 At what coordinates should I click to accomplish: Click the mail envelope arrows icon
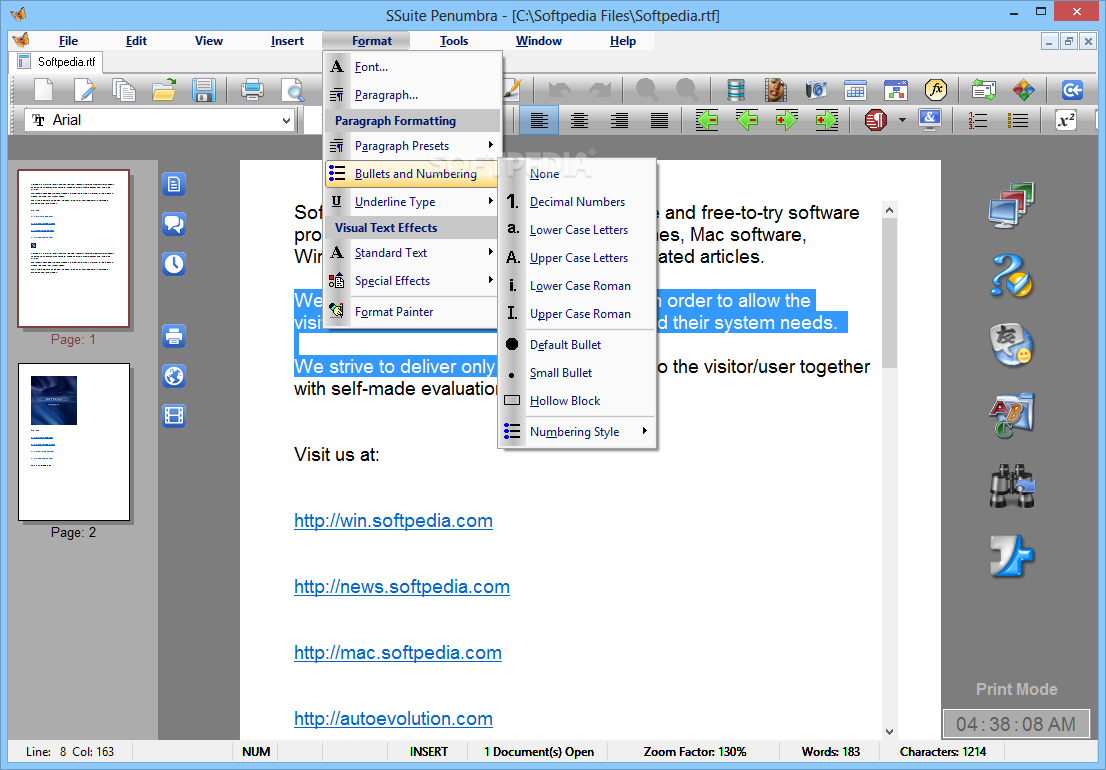click(983, 90)
